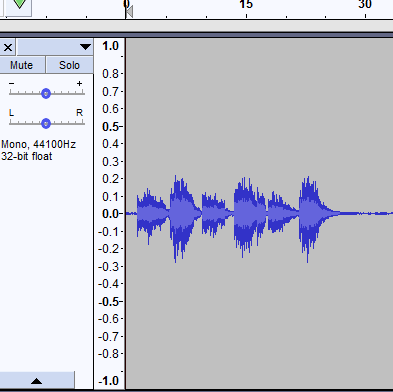Click the 0.5 mark on vertical scale
This screenshot has width=393, height=392.
tap(111, 127)
